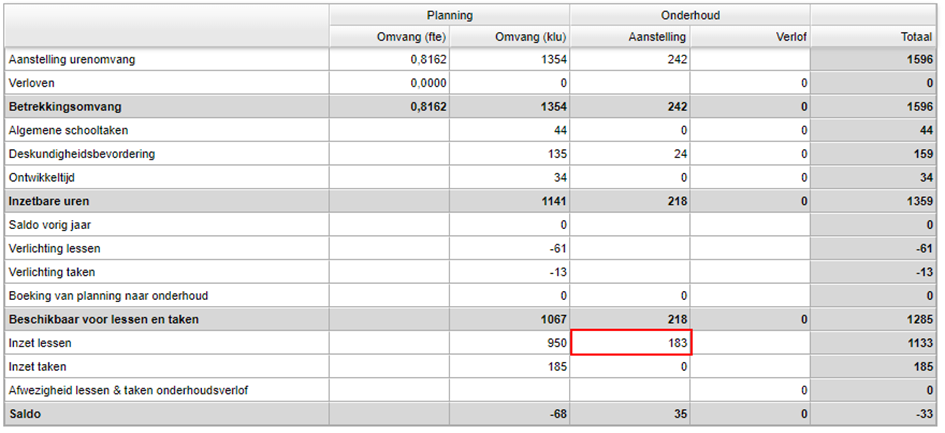Click the Algemene schooltaken row label

click(68, 130)
